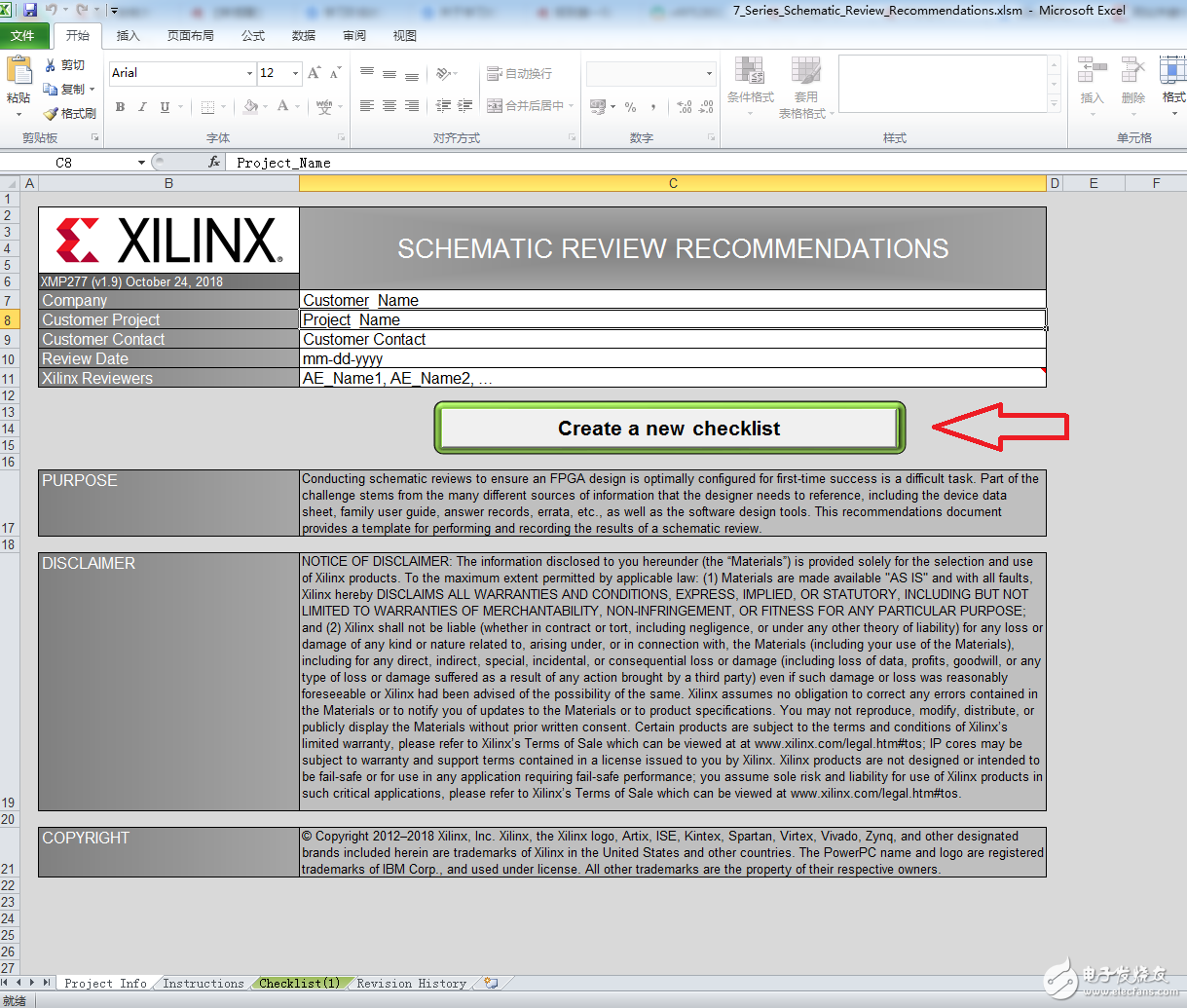Screen dimensions: 1187x1008
Task: Align text right
Action: pyautogui.click(x=412, y=106)
